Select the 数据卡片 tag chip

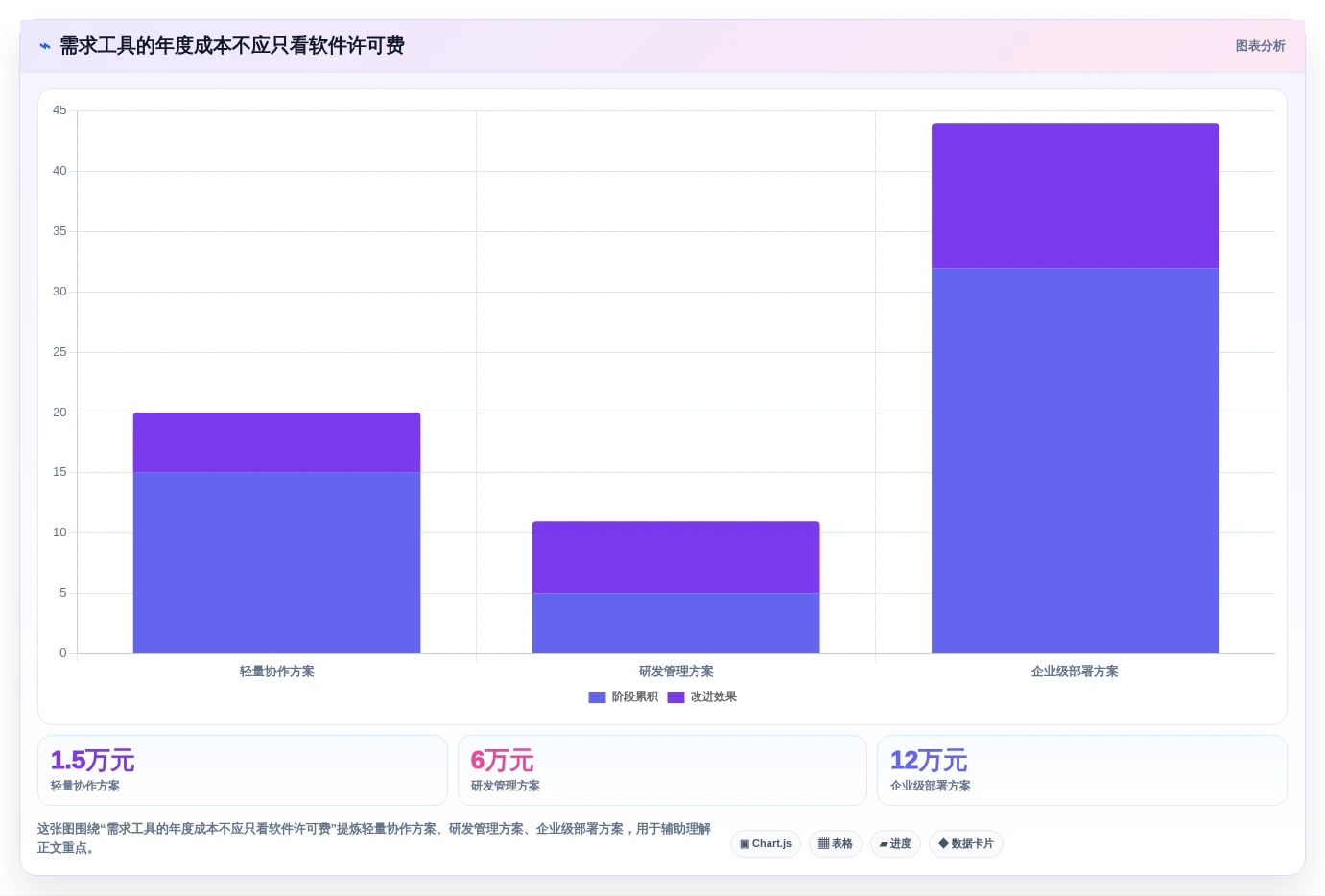966,844
